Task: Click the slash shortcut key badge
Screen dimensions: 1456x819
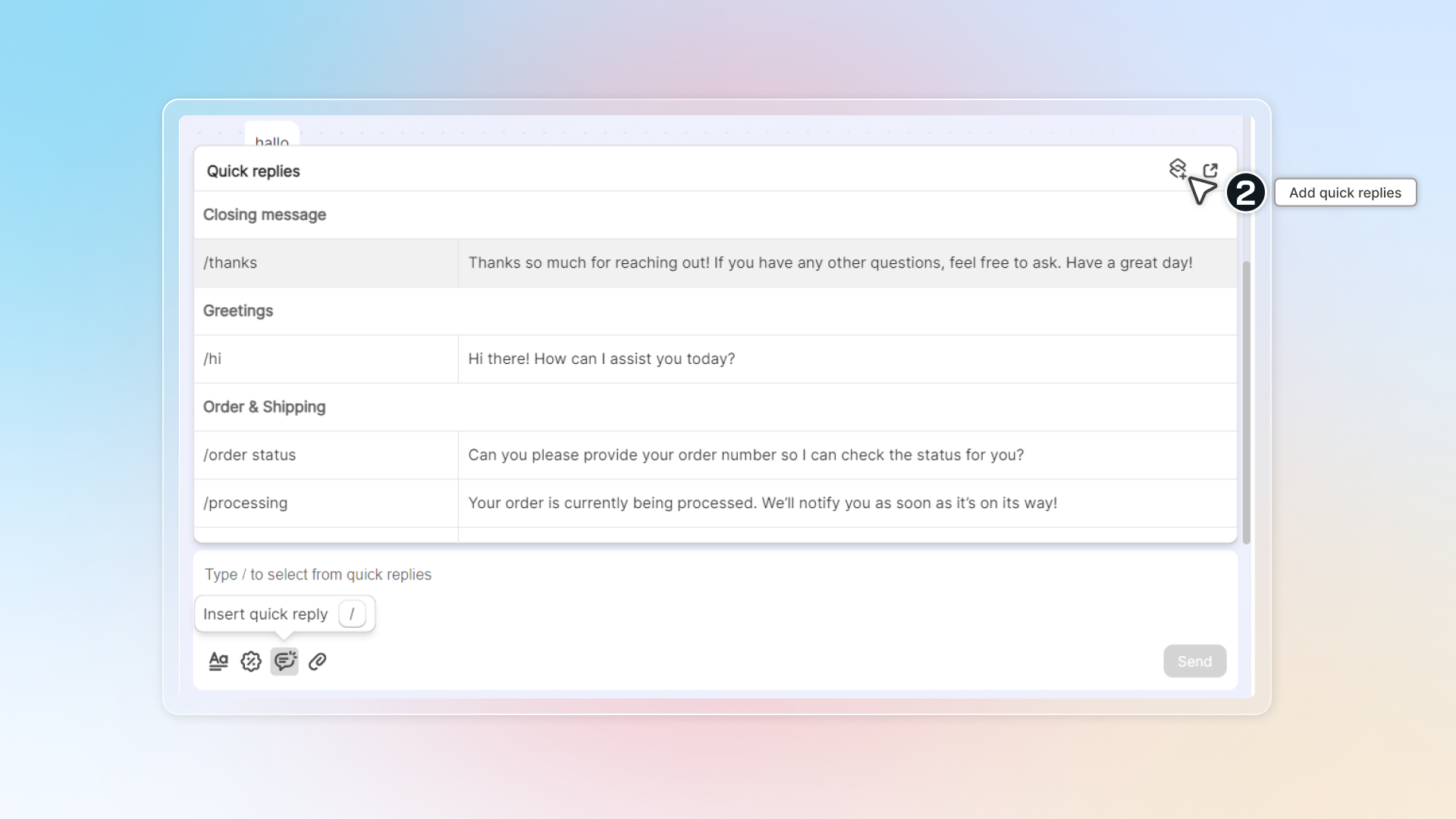Action: 352,613
